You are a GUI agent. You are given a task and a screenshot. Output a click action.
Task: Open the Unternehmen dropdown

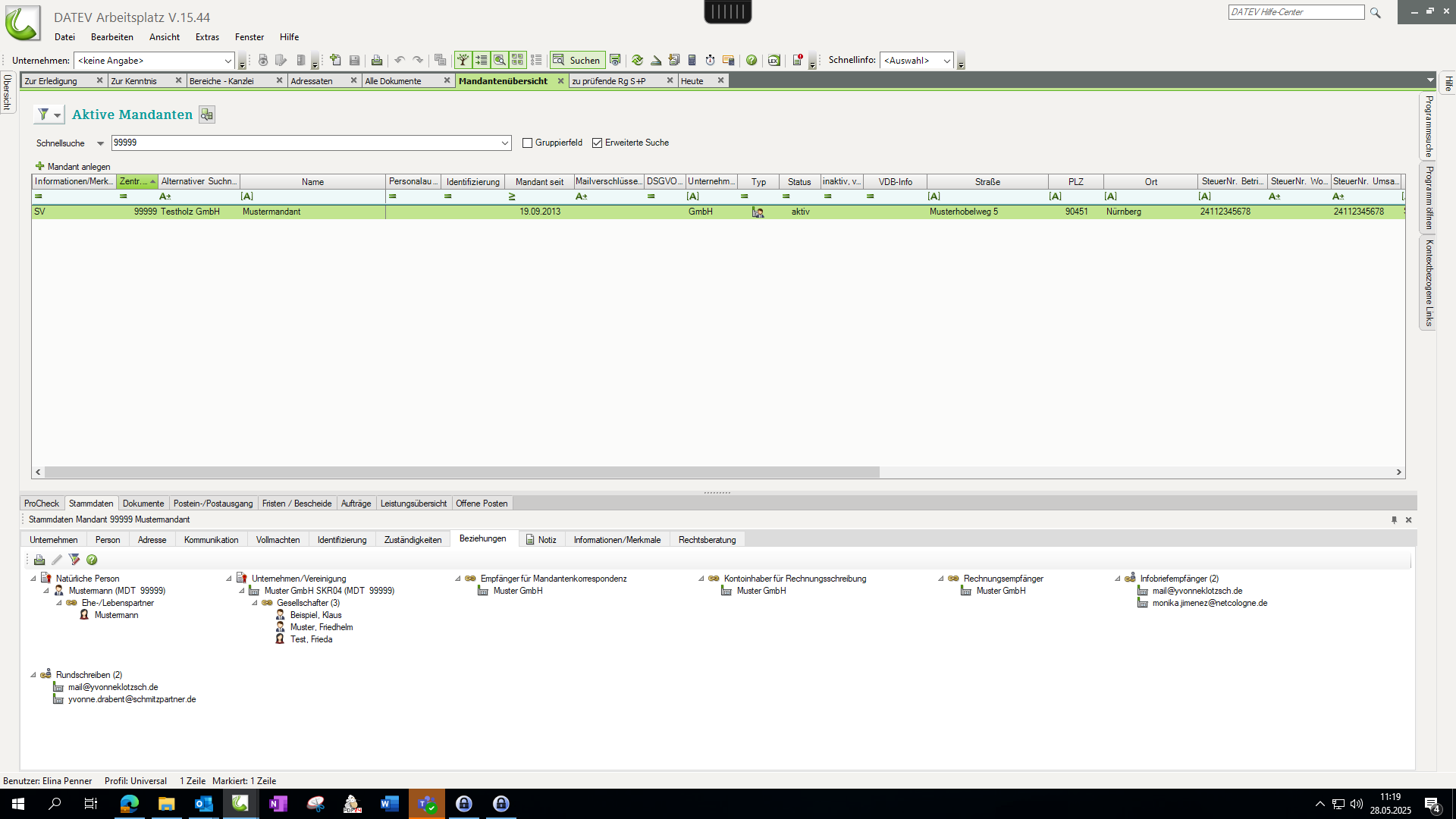227,61
